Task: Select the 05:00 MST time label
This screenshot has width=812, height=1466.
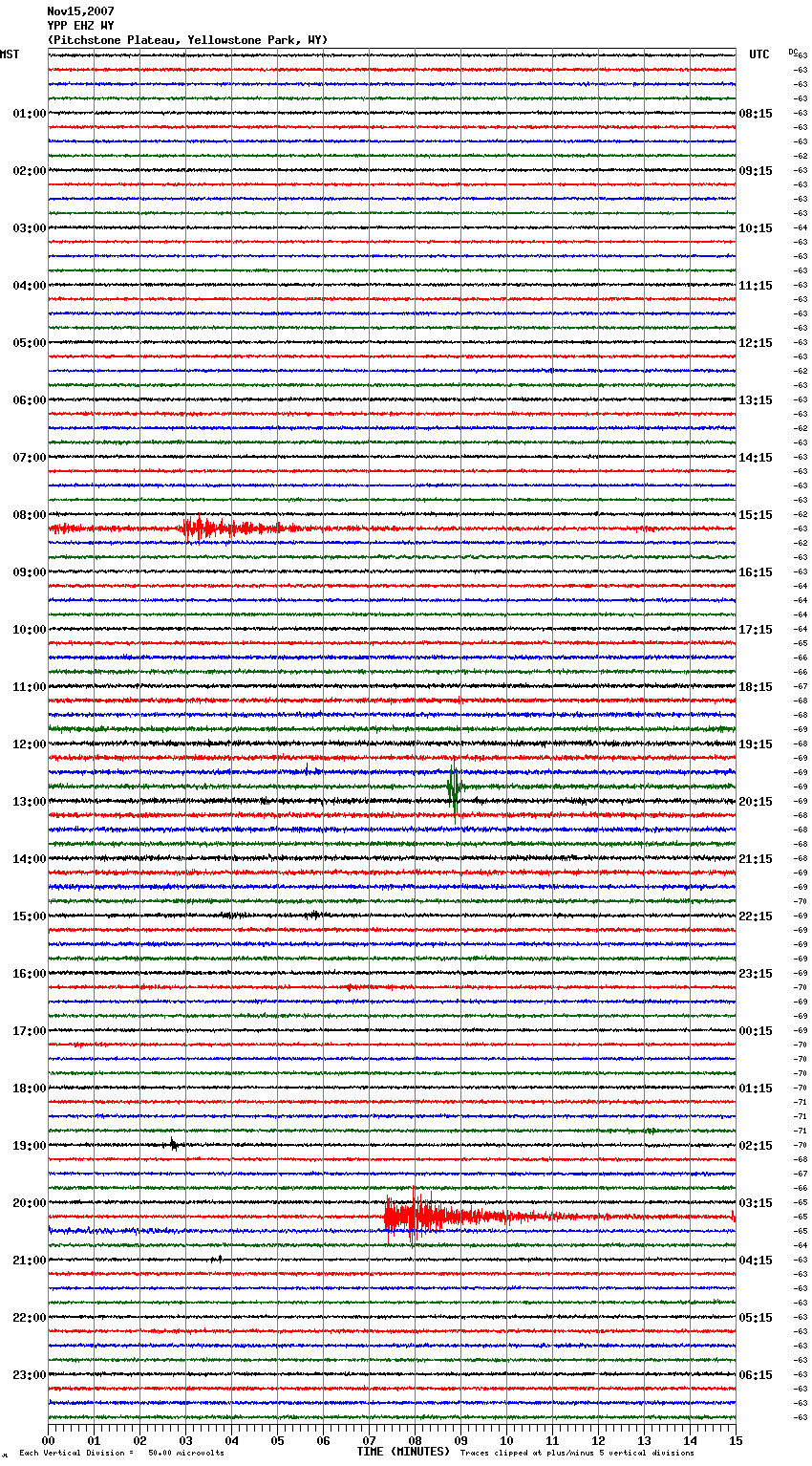Action: coord(29,343)
